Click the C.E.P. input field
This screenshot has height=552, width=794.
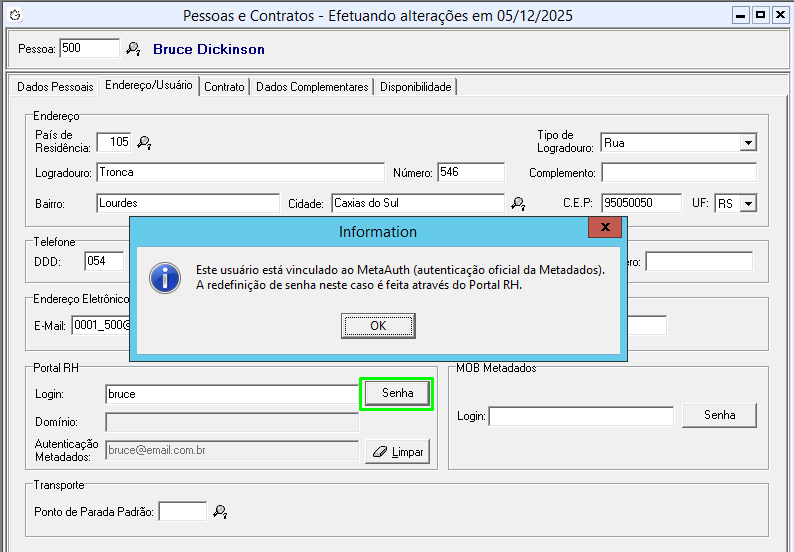pos(640,204)
